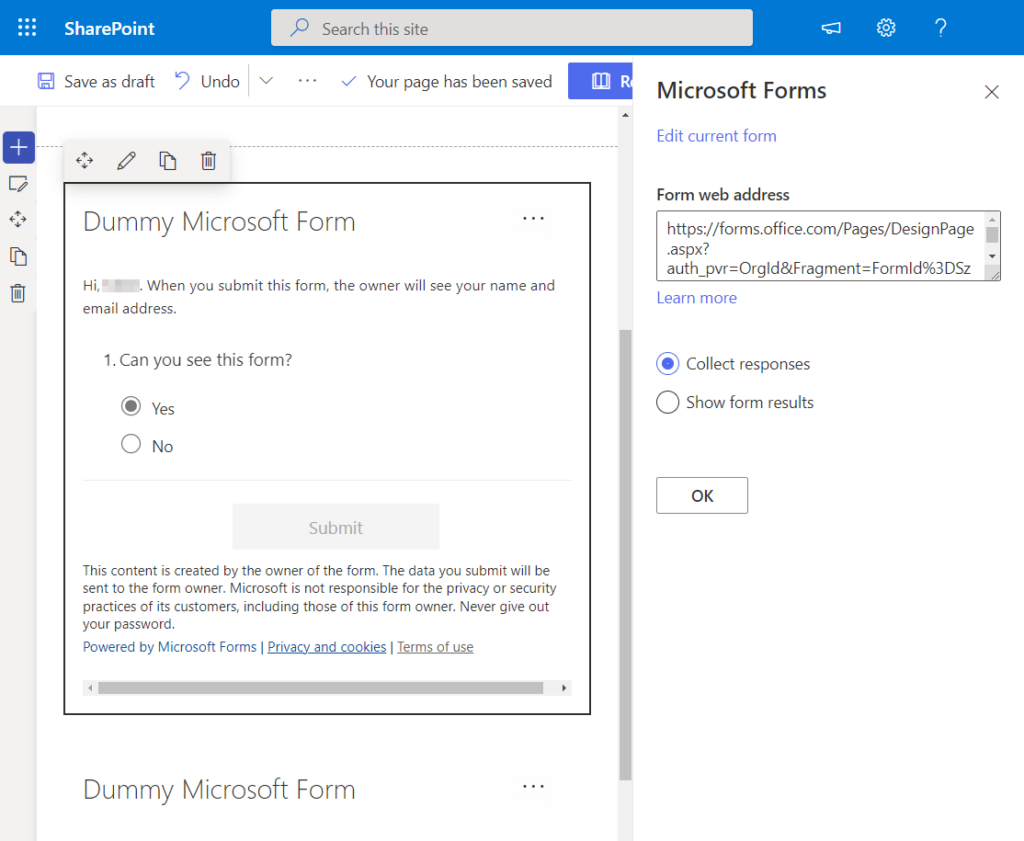Image resolution: width=1024 pixels, height=841 pixels.
Task: Select Collect responses radio button
Action: pyautogui.click(x=667, y=364)
